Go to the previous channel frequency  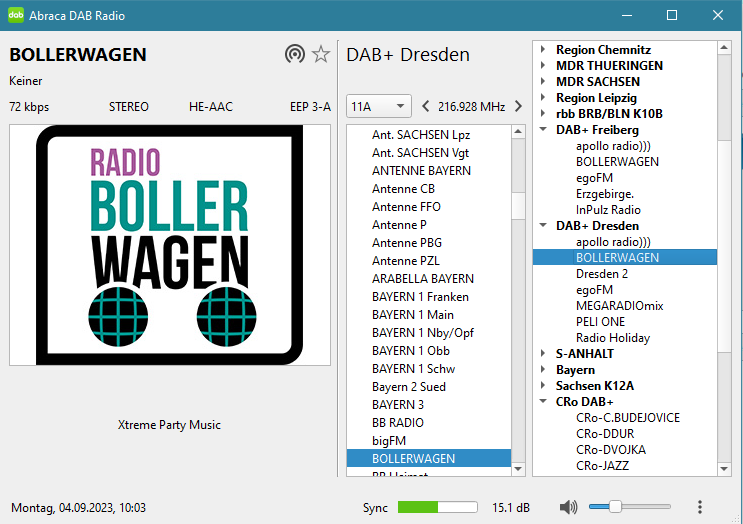[426, 106]
